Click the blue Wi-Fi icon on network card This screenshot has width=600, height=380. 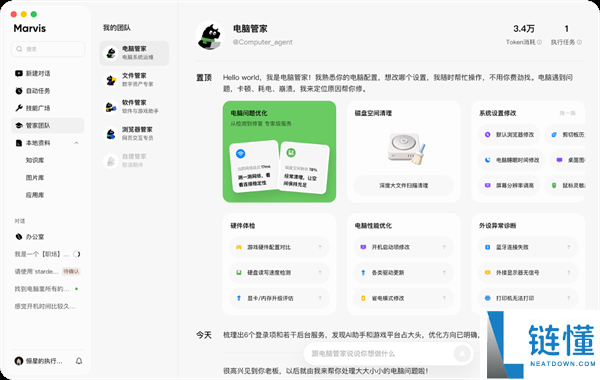tap(241, 154)
